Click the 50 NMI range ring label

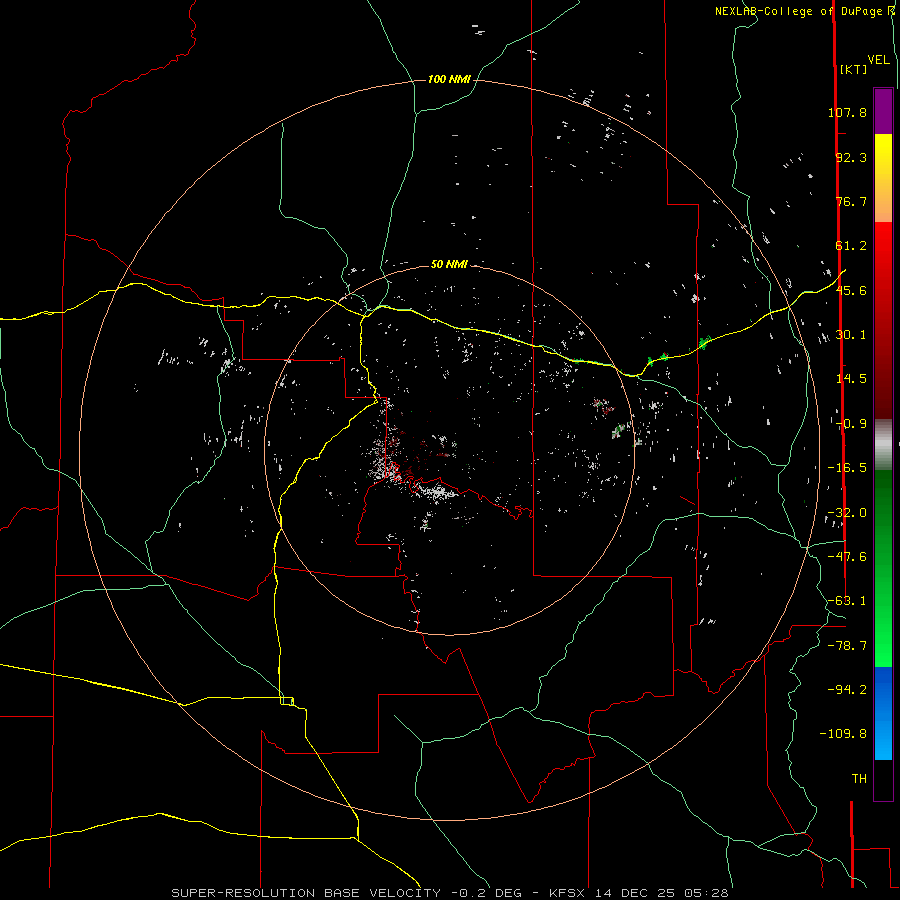[449, 264]
